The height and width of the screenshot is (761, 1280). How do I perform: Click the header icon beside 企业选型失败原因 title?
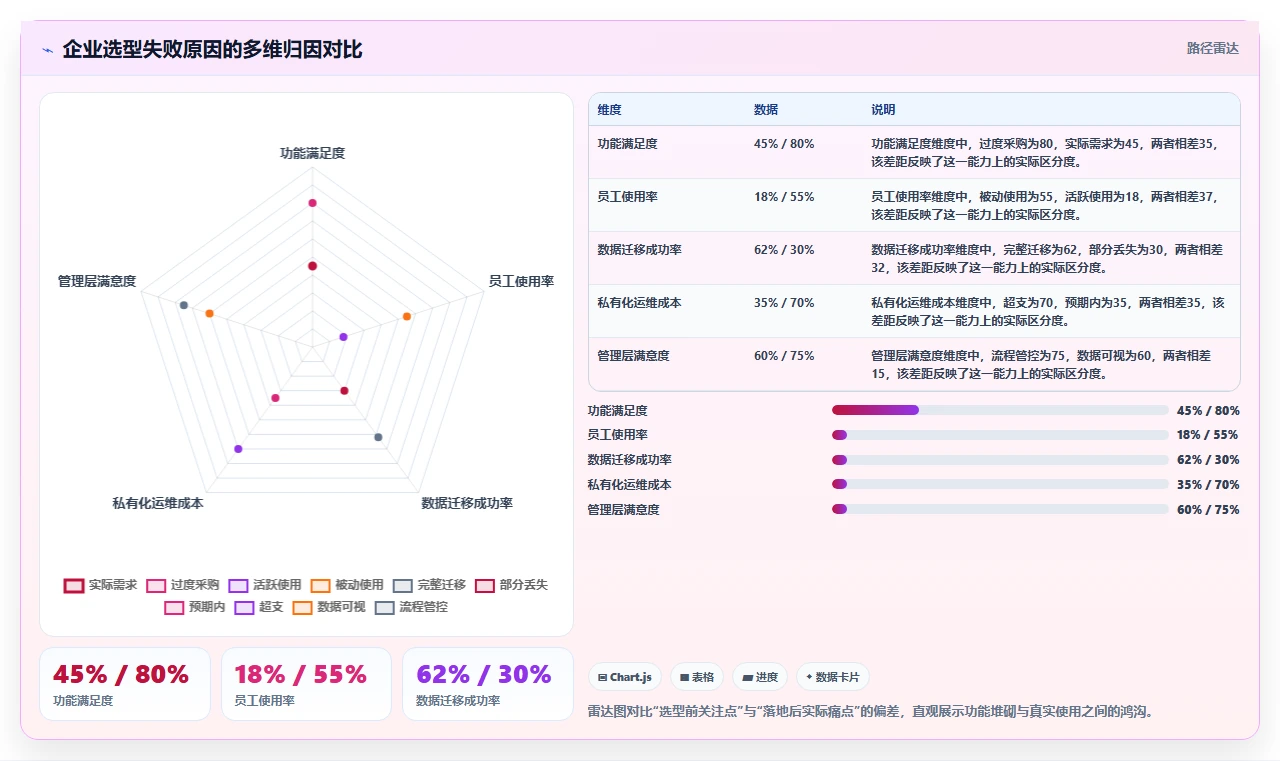coord(47,50)
